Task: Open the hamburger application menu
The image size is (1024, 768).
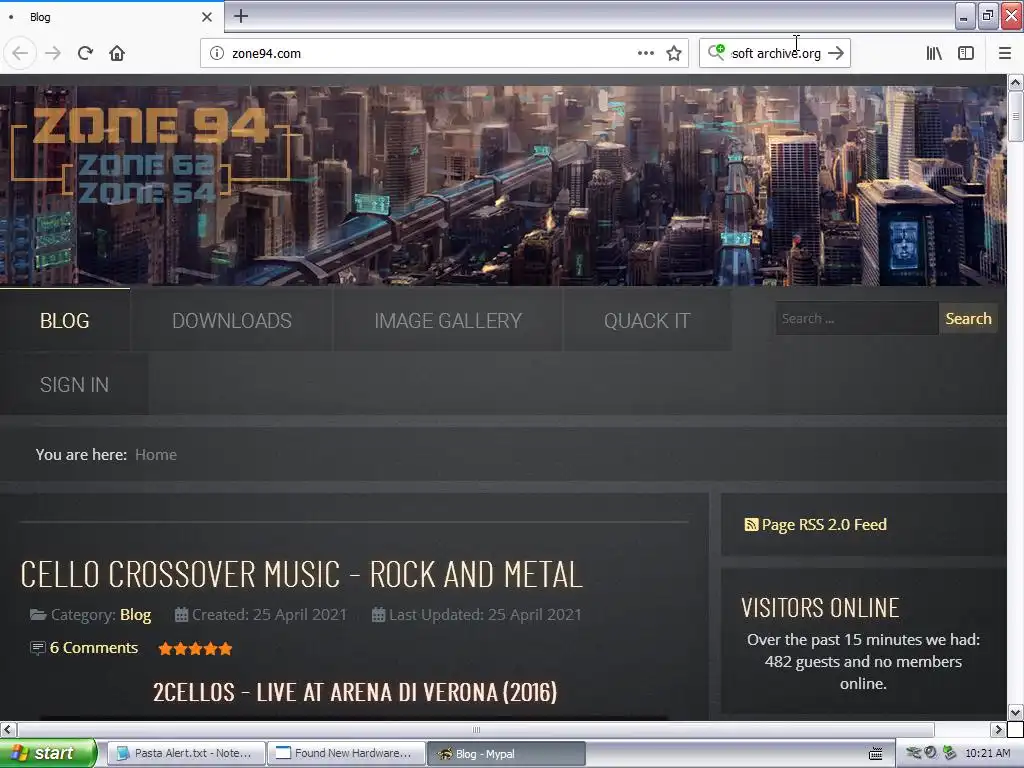Action: point(1005,53)
